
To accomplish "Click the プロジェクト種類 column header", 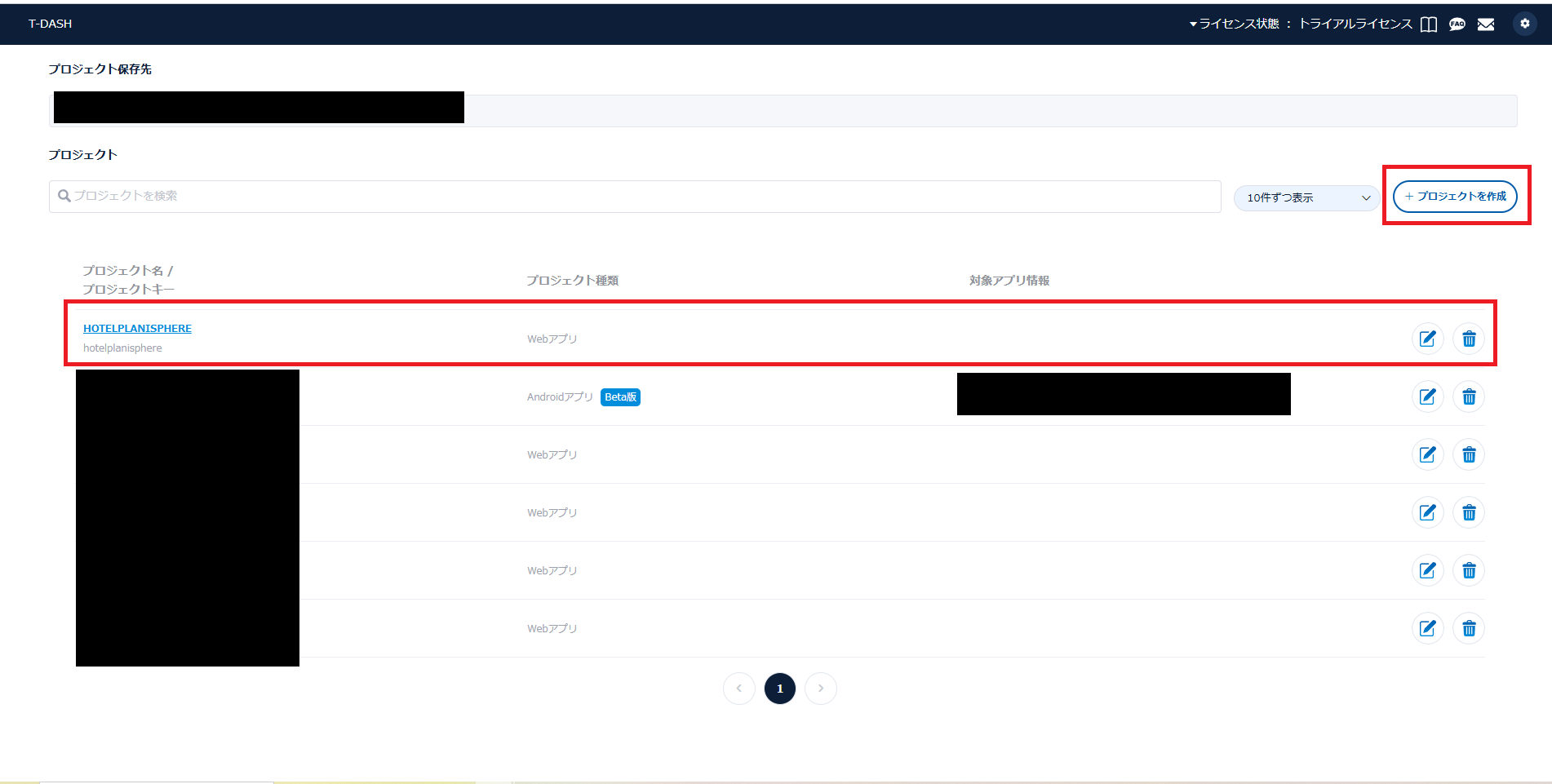I will [572, 280].
